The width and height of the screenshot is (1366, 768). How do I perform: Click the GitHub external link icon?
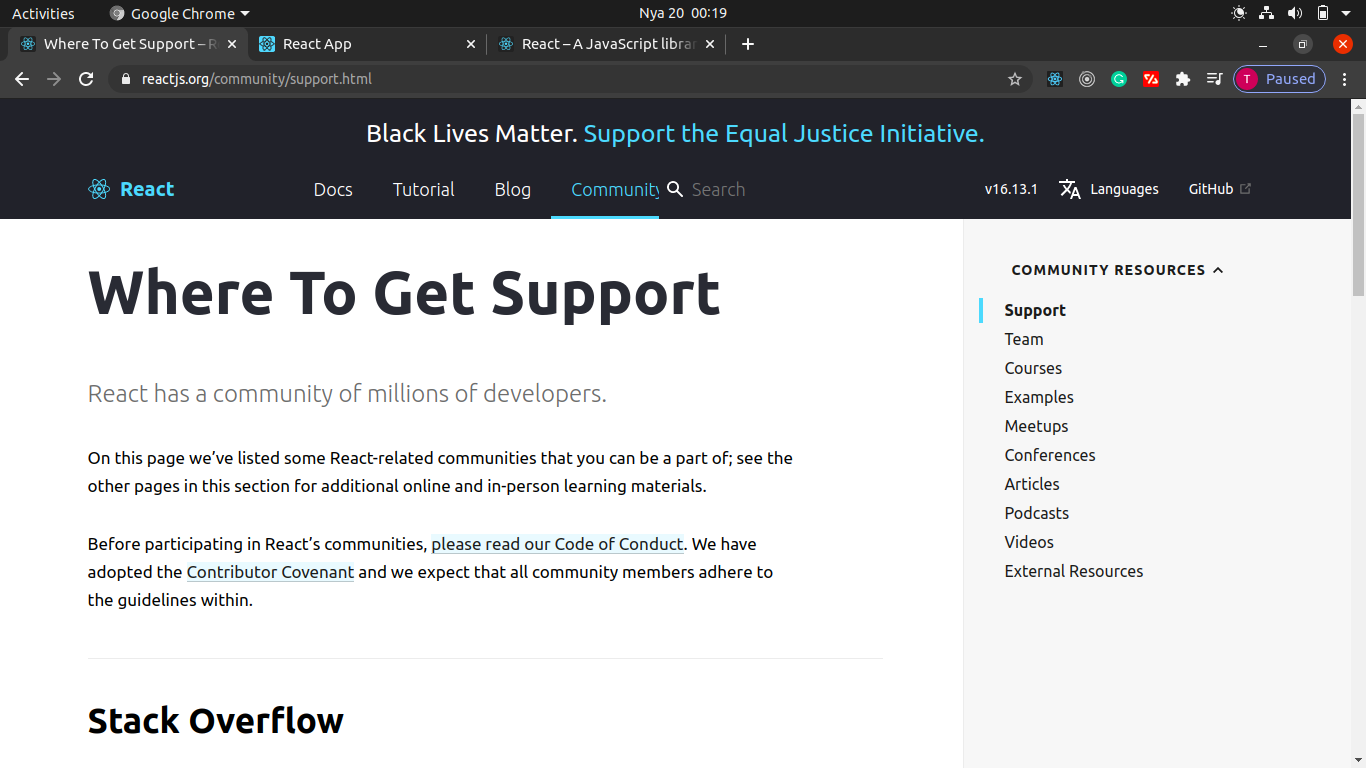(x=1245, y=188)
